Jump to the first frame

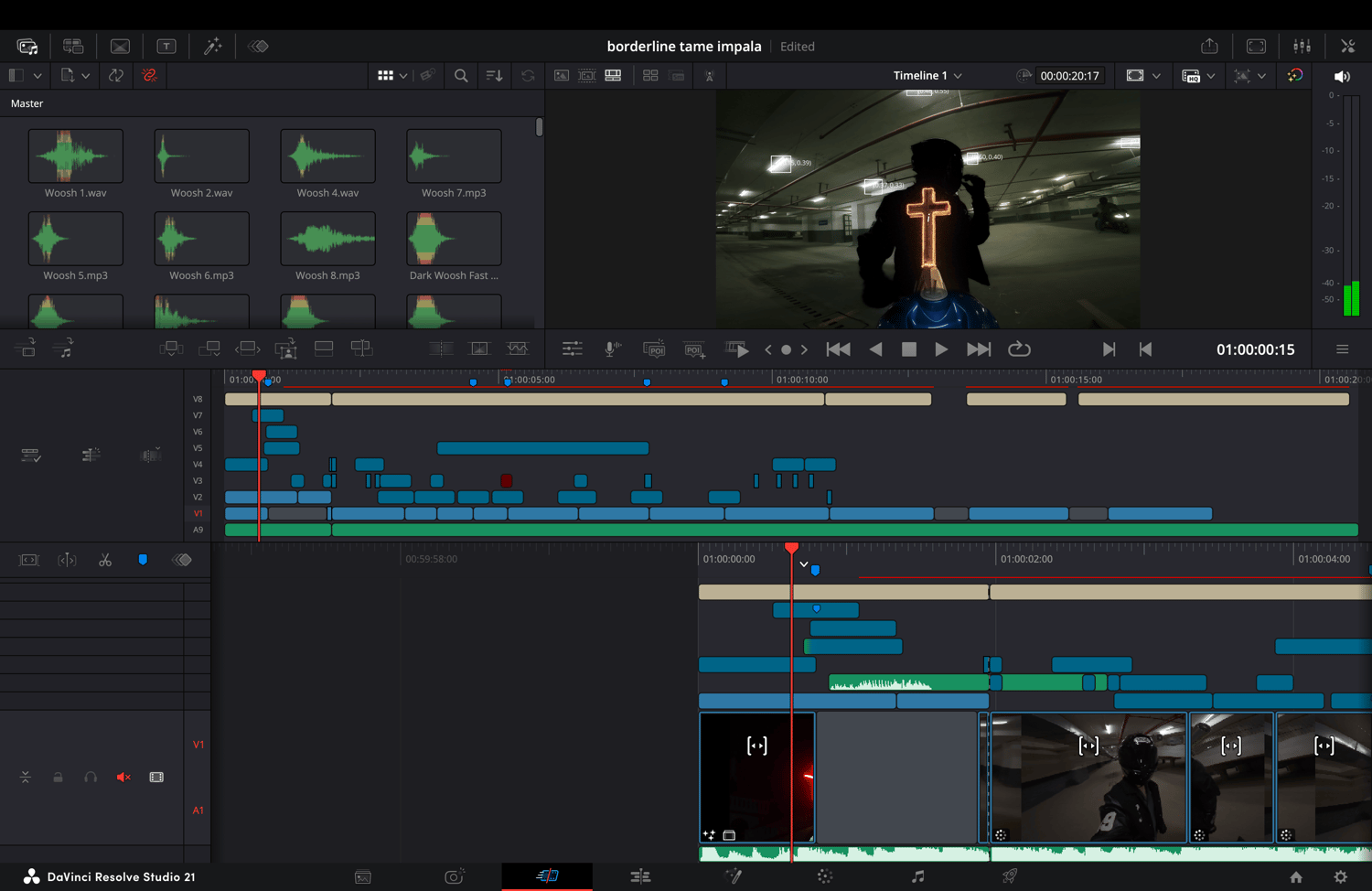[x=838, y=349]
